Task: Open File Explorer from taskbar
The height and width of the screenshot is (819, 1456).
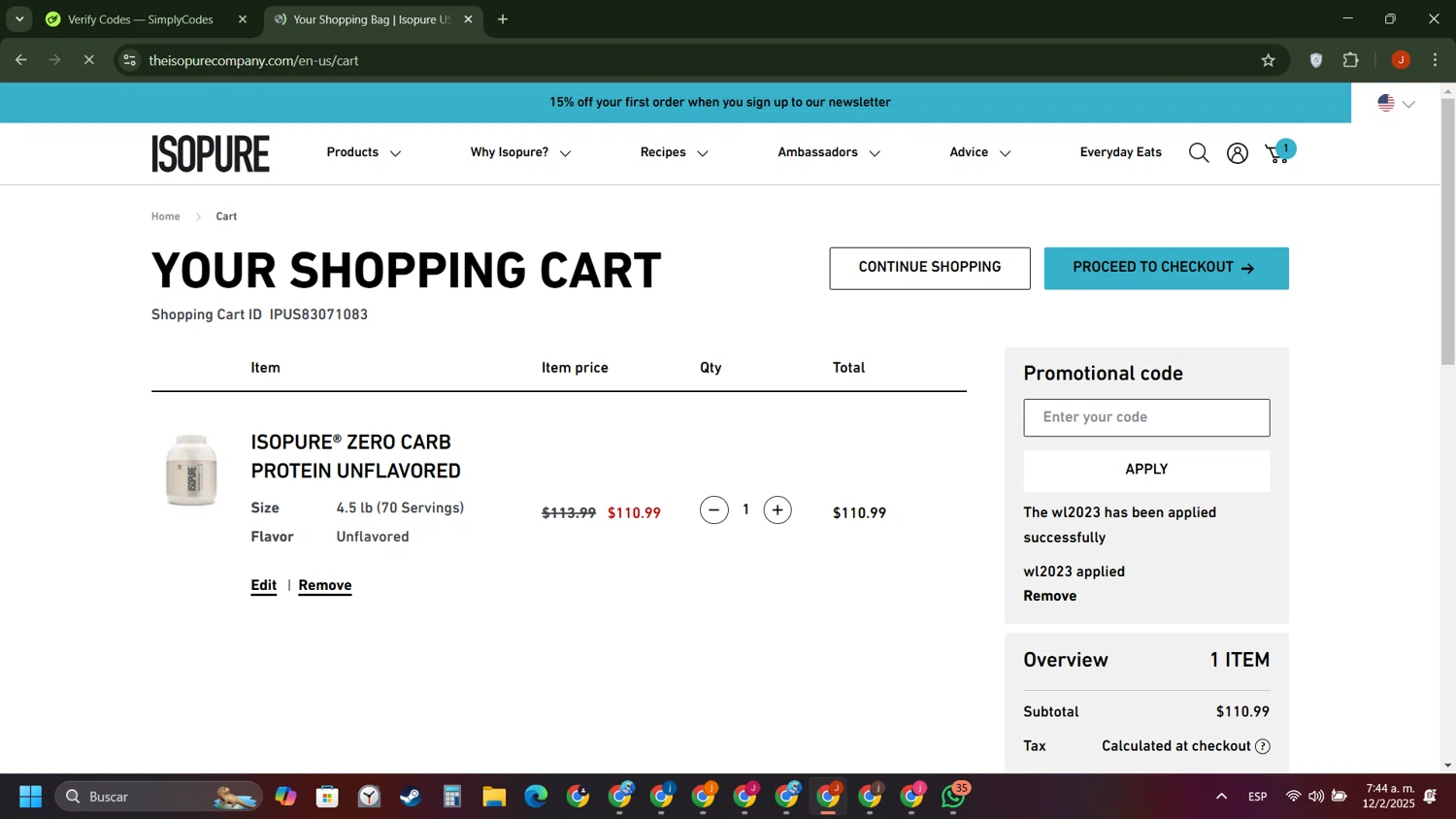Action: coord(494,797)
